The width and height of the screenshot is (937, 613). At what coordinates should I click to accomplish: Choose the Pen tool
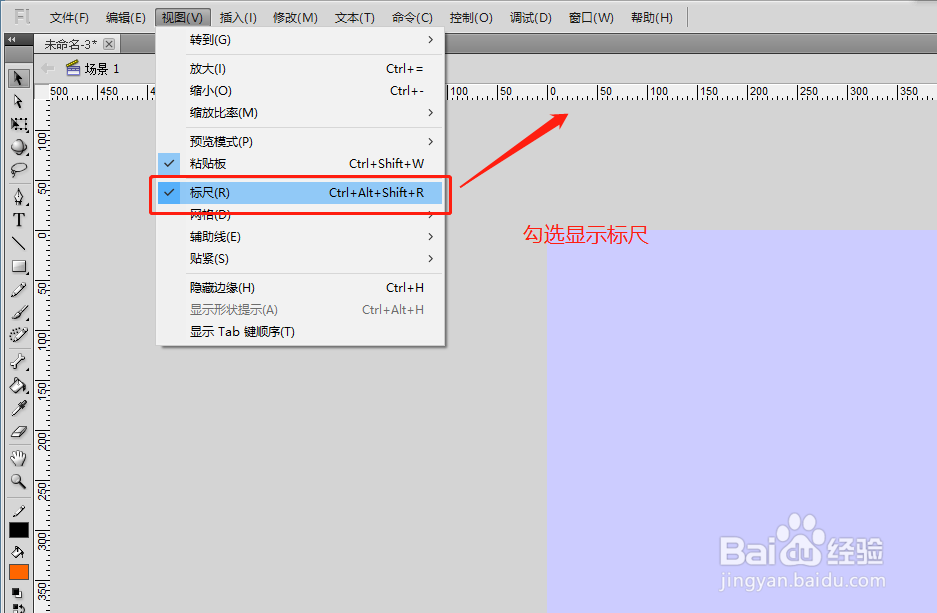pos(18,196)
